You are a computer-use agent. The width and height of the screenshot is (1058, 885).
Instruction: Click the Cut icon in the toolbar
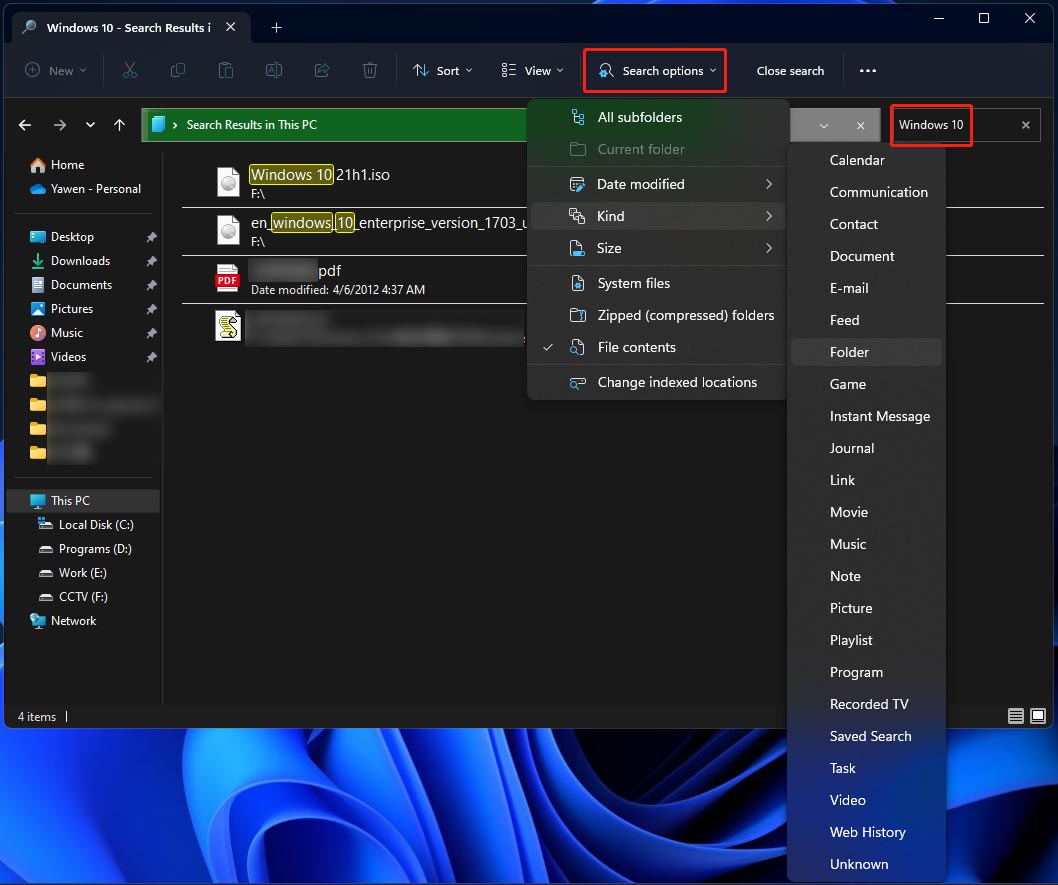coord(129,70)
